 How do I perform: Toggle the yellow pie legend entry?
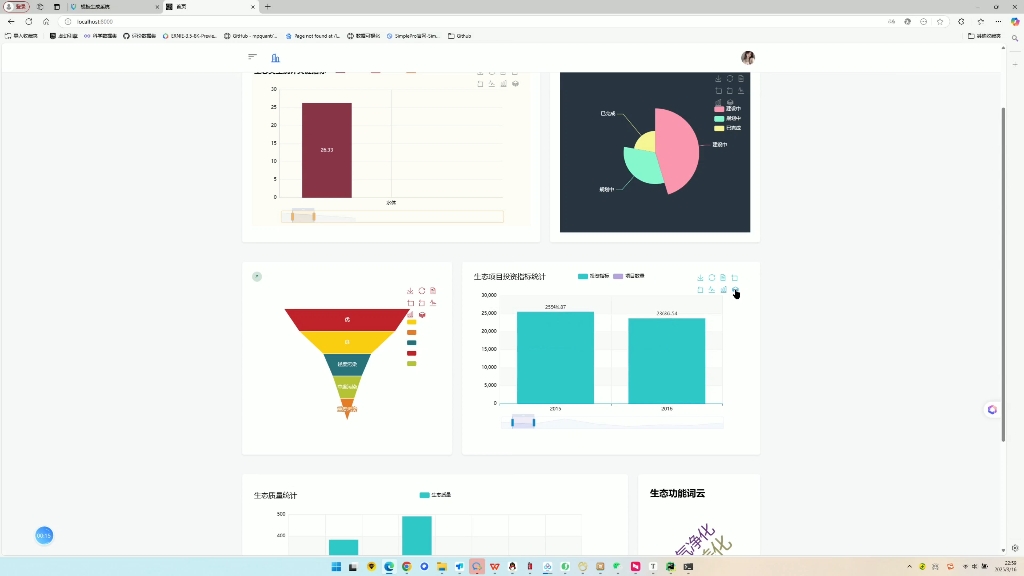click(728, 128)
